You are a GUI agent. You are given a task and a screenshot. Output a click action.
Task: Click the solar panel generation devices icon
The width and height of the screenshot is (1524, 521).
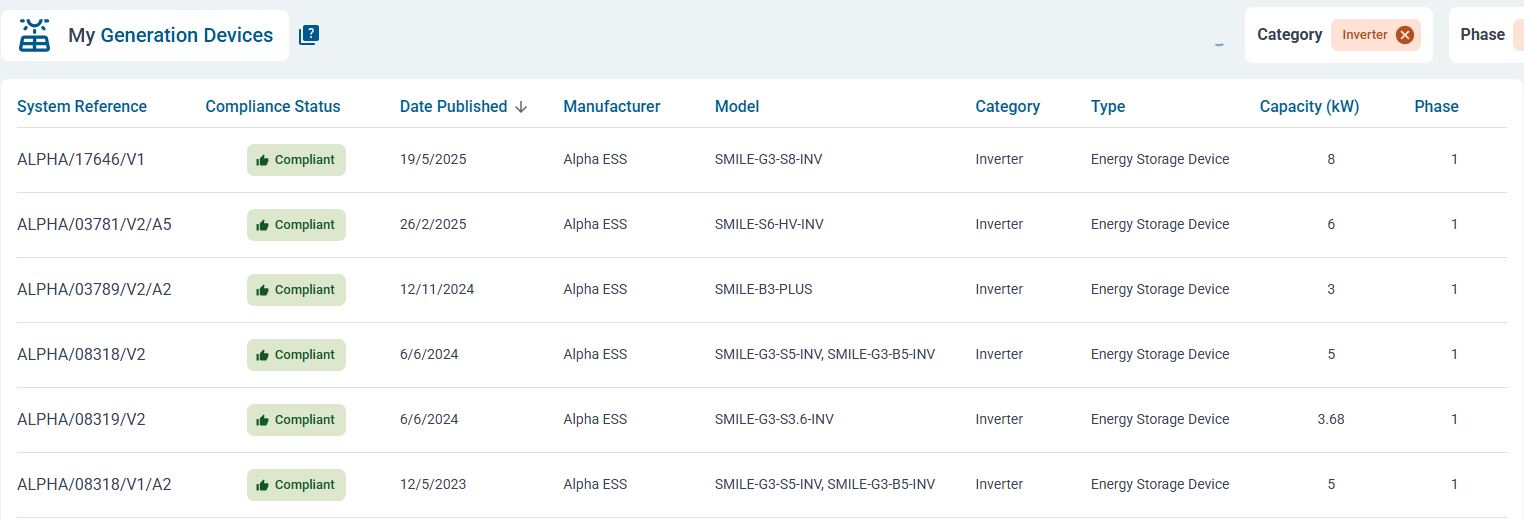coord(35,35)
